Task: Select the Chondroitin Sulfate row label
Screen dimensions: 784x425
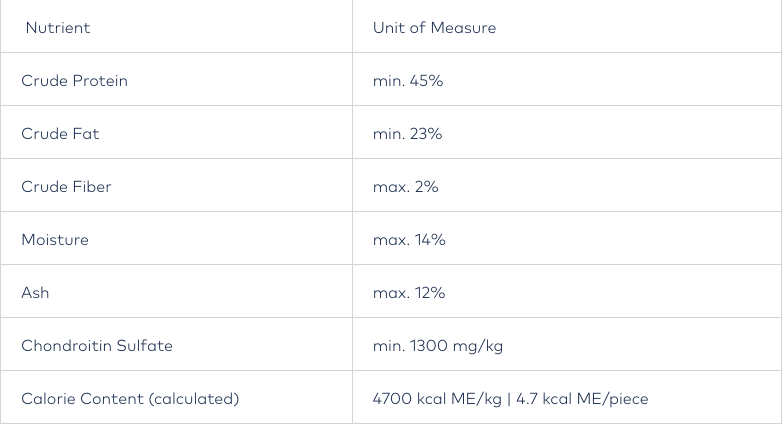Action: point(97,346)
